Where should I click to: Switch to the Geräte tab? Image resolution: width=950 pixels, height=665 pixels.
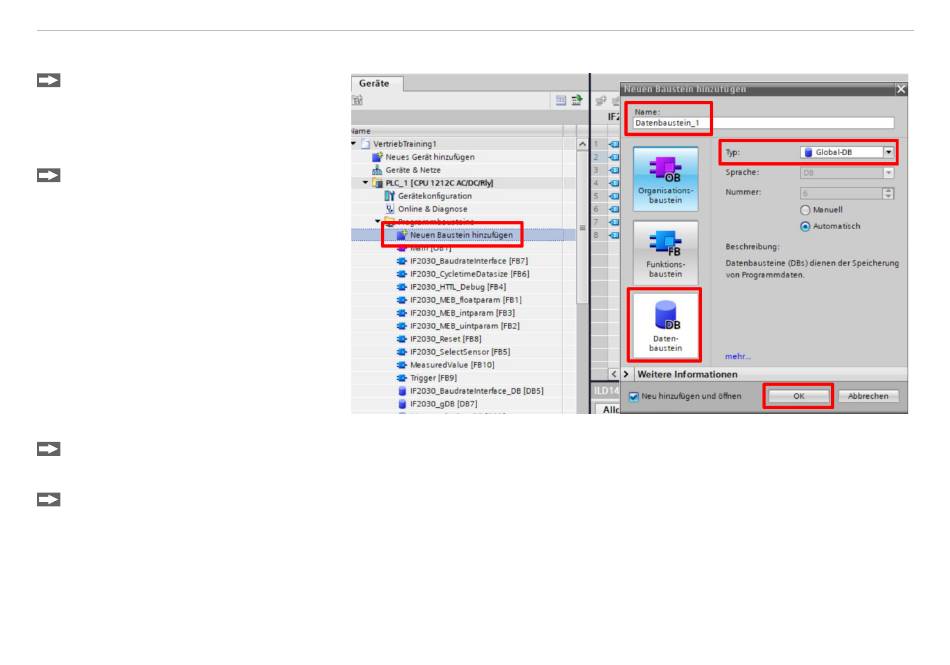pyautogui.click(x=374, y=83)
